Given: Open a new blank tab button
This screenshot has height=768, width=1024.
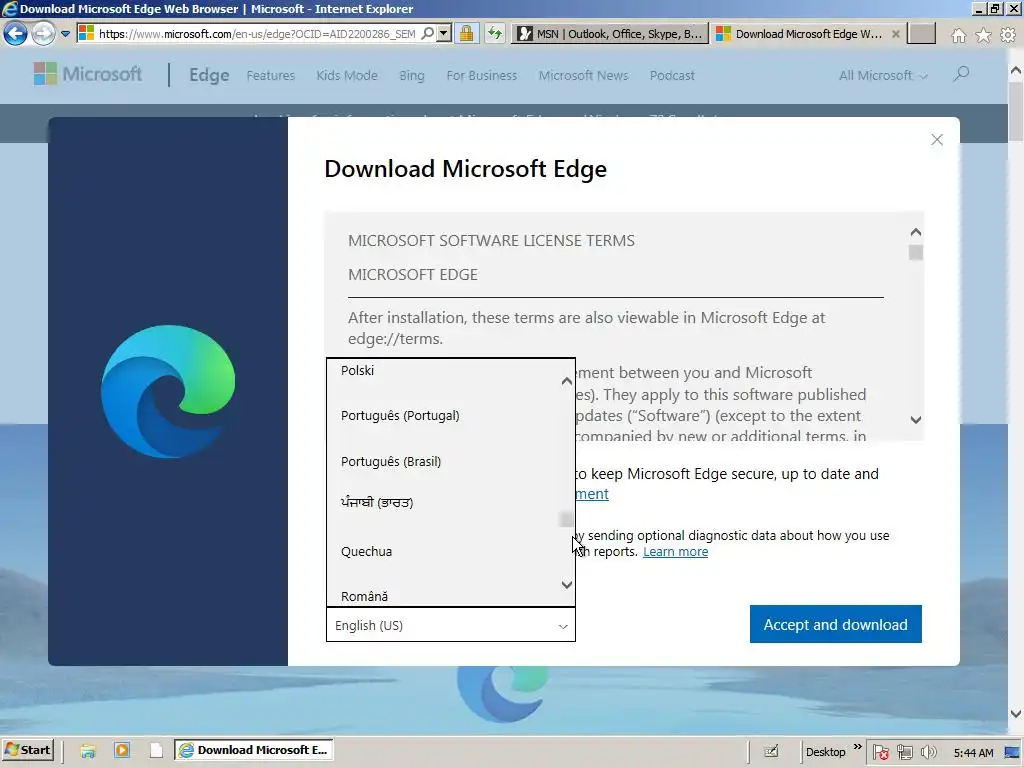Looking at the screenshot, I should (921, 33).
